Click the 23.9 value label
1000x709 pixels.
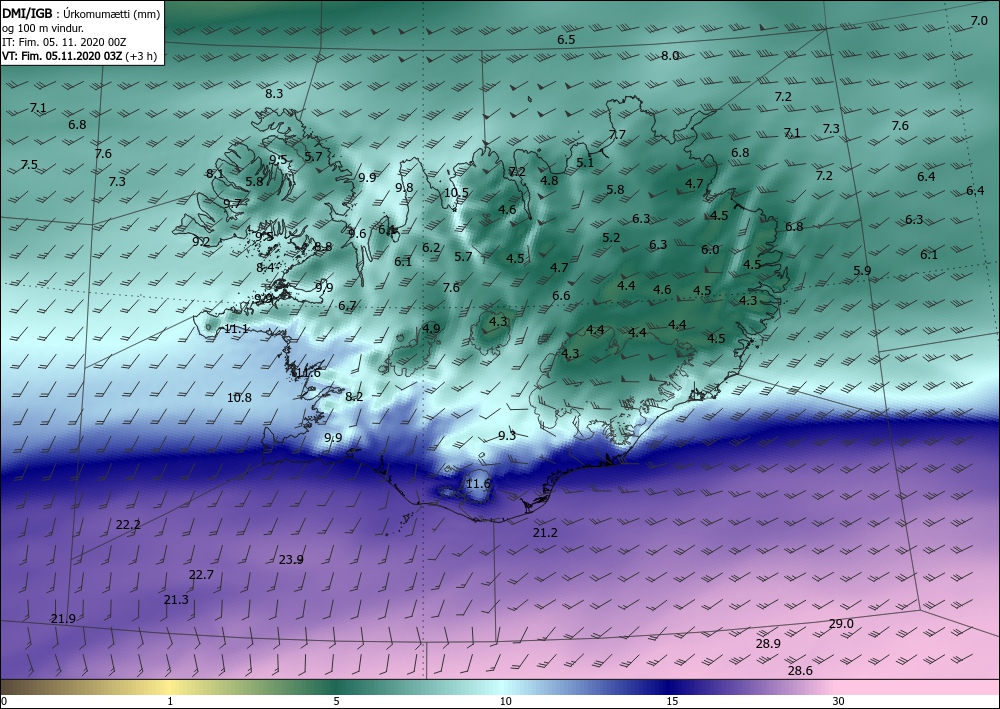click(291, 560)
